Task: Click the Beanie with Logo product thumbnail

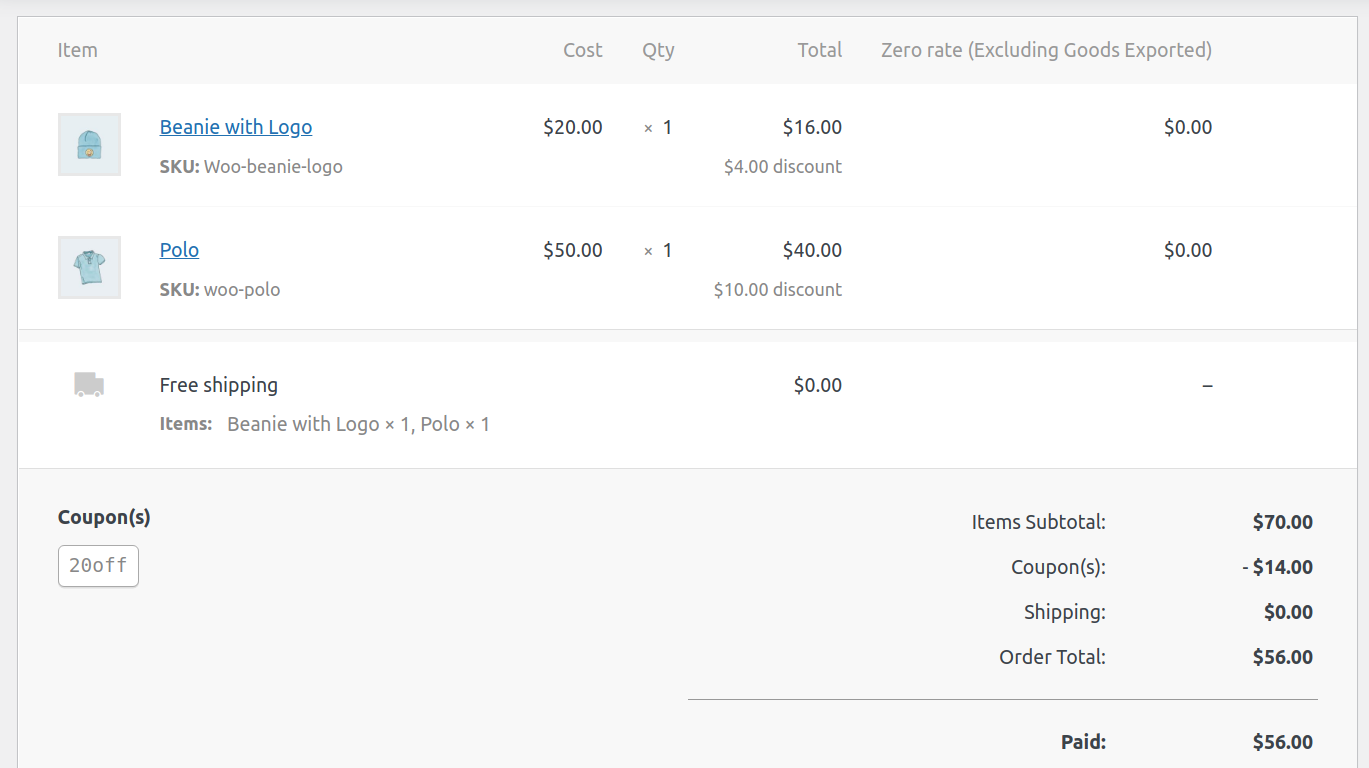Action: [x=89, y=144]
